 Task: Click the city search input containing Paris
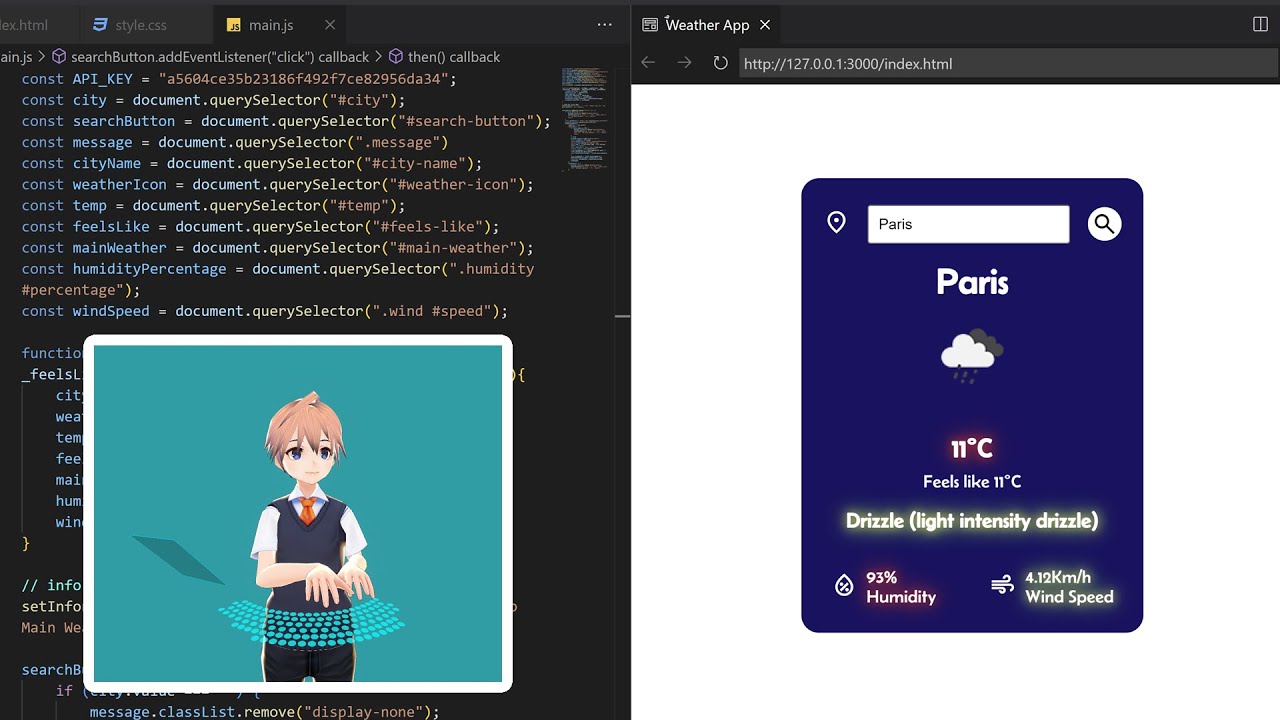[968, 224]
